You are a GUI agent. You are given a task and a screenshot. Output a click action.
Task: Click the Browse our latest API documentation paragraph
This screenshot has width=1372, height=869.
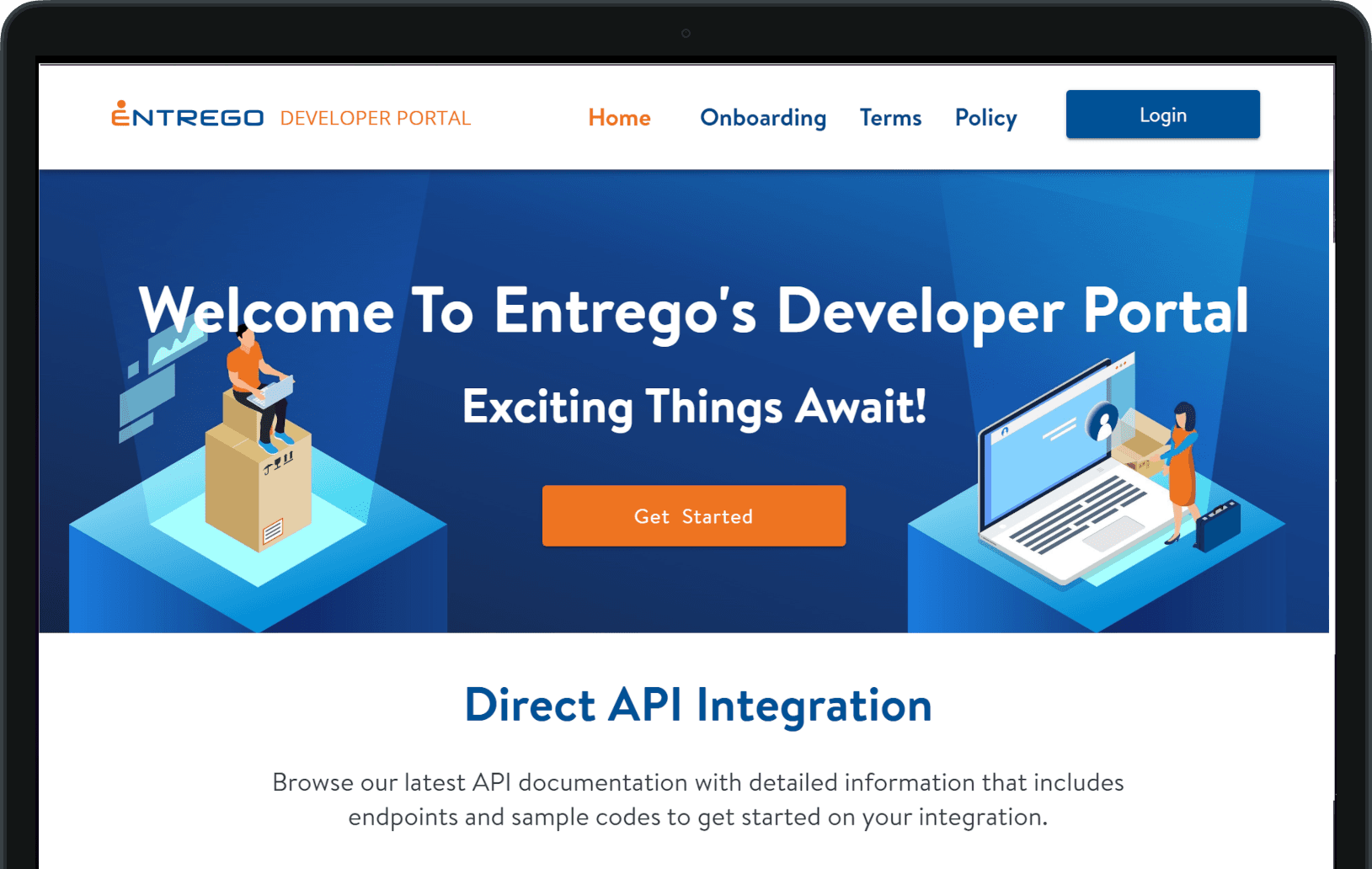point(698,800)
